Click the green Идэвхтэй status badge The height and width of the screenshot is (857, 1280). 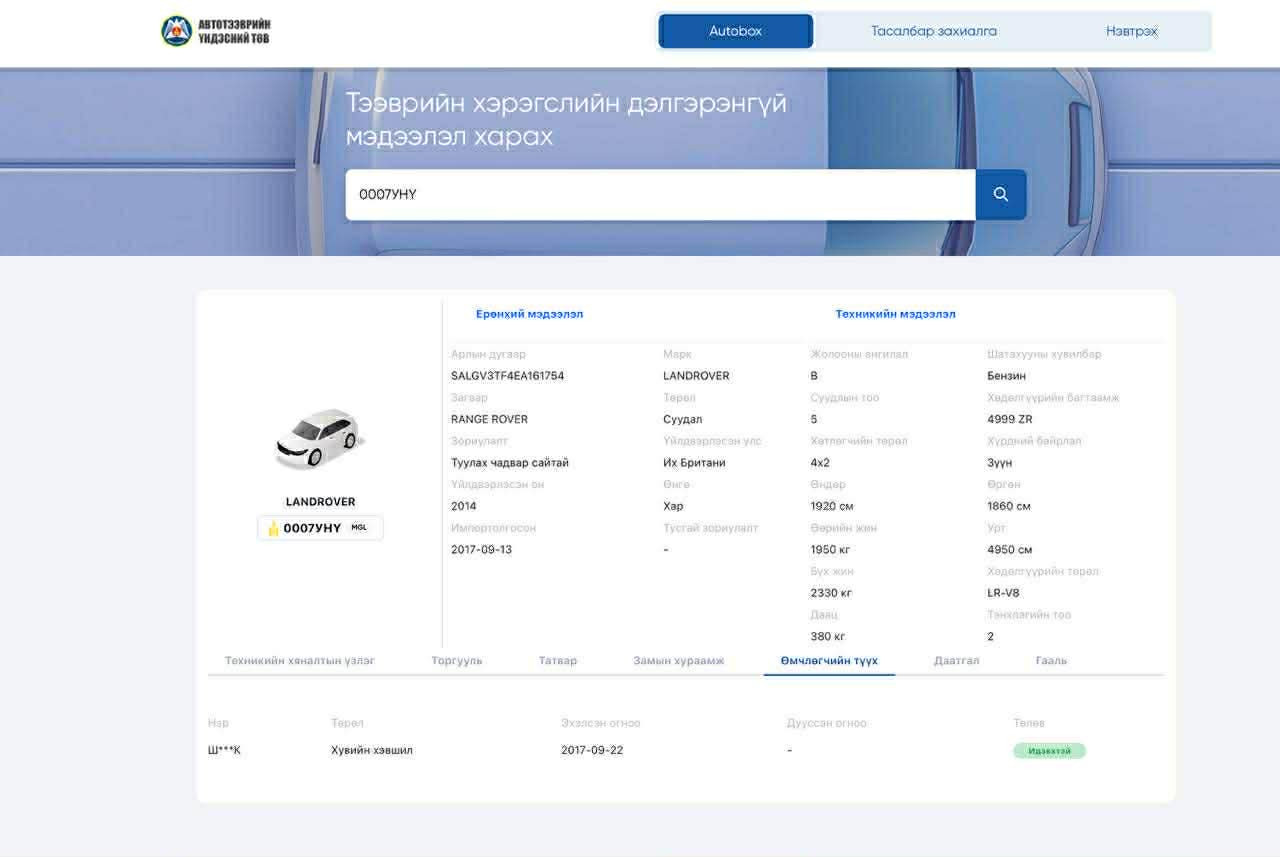[x=1049, y=751]
